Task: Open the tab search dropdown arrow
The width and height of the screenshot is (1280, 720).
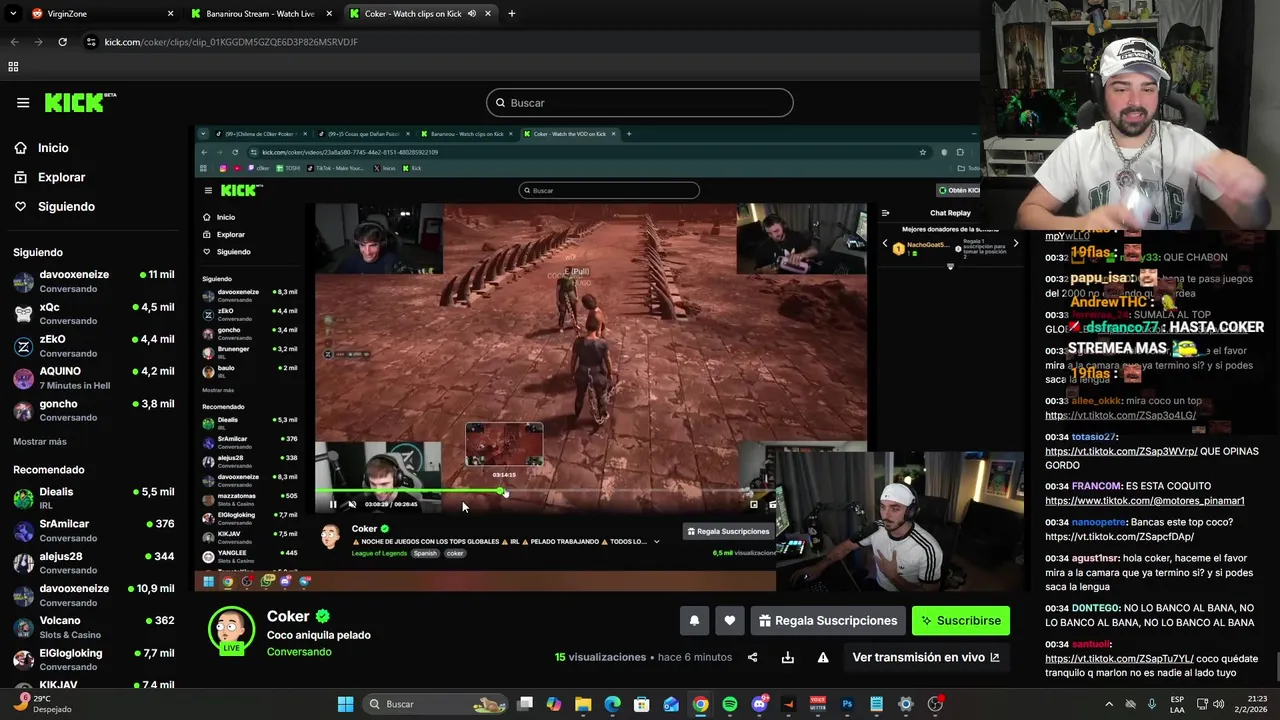Action: pos(12,14)
